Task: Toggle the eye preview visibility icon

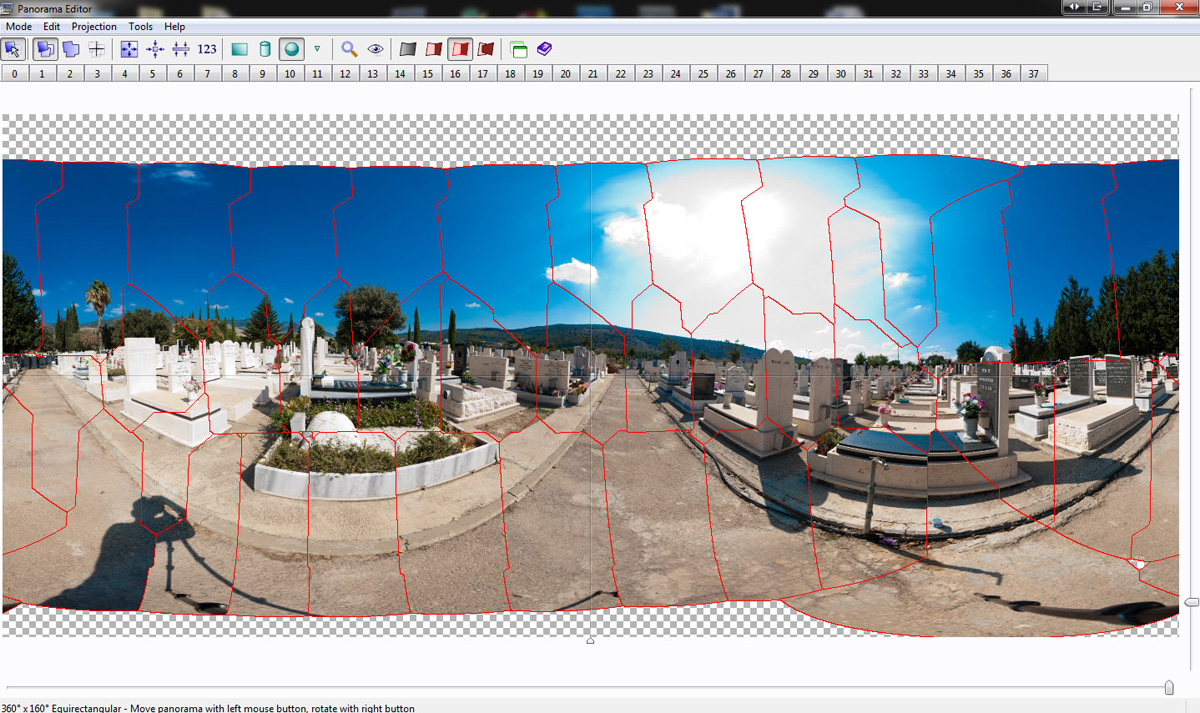Action: tap(375, 49)
